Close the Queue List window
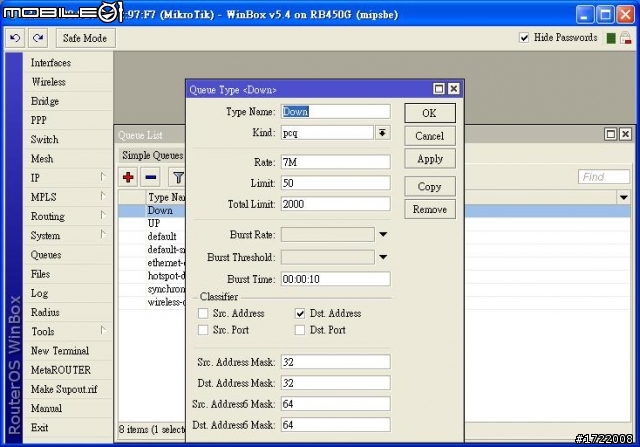This screenshot has height=447, width=640. (625, 134)
